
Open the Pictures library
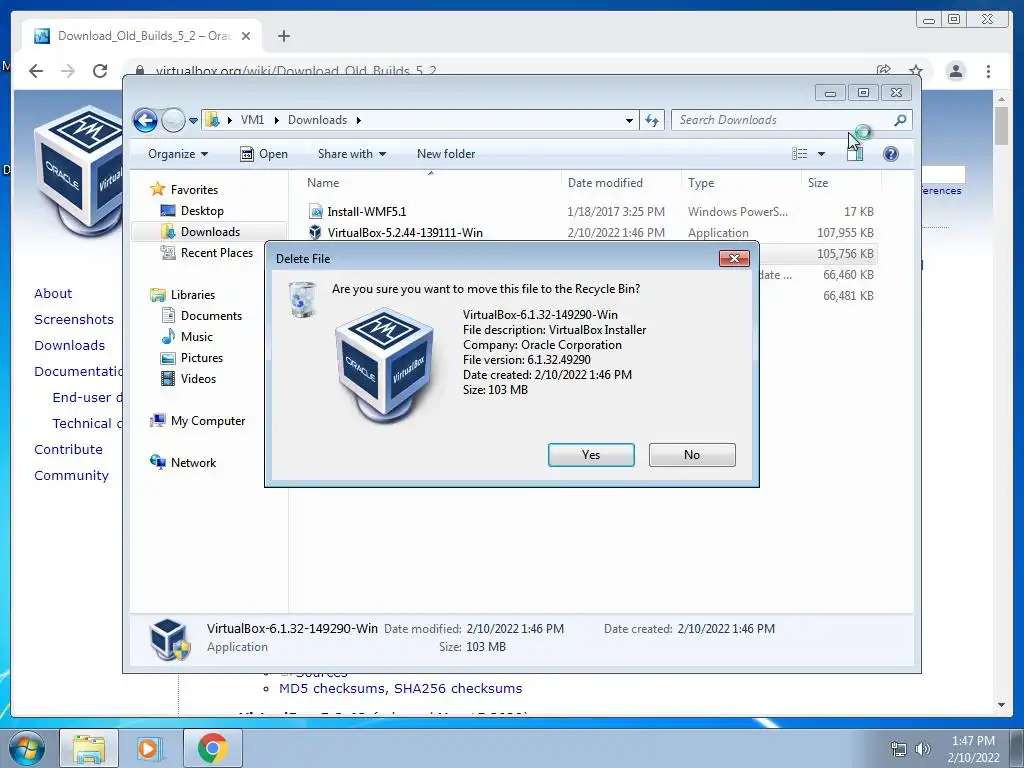[201, 357]
